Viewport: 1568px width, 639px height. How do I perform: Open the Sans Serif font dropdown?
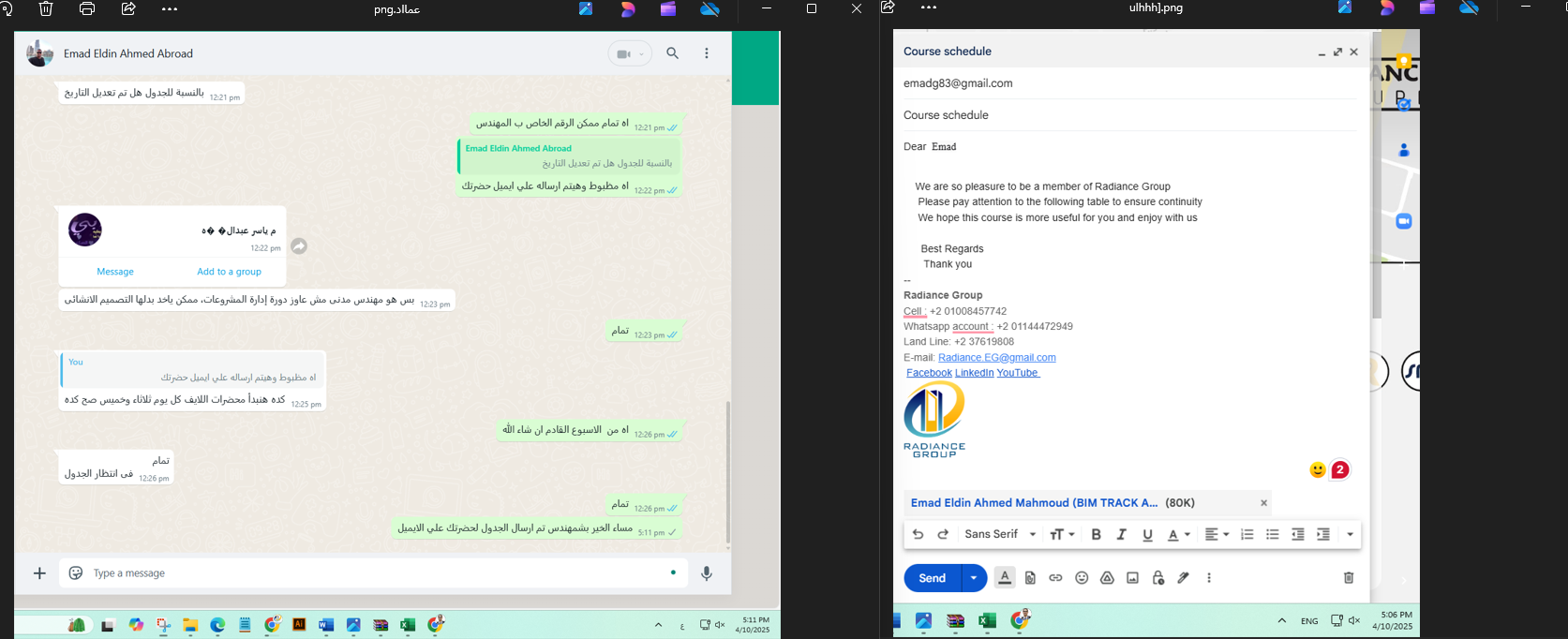(x=1000, y=534)
